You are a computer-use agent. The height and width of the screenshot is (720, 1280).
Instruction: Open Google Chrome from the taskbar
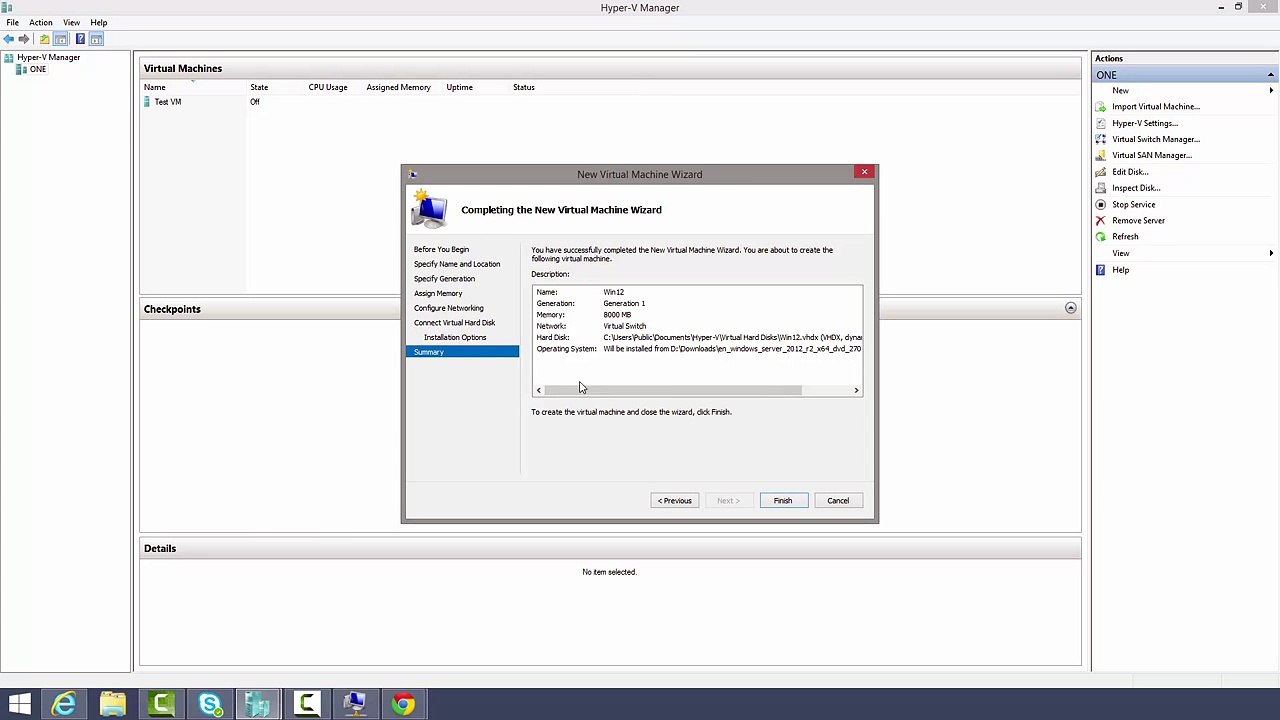coord(403,705)
